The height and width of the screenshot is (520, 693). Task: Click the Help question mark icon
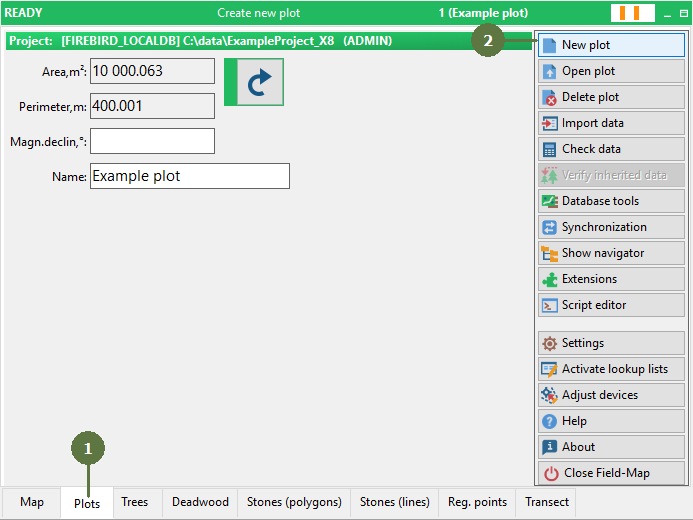pos(549,421)
